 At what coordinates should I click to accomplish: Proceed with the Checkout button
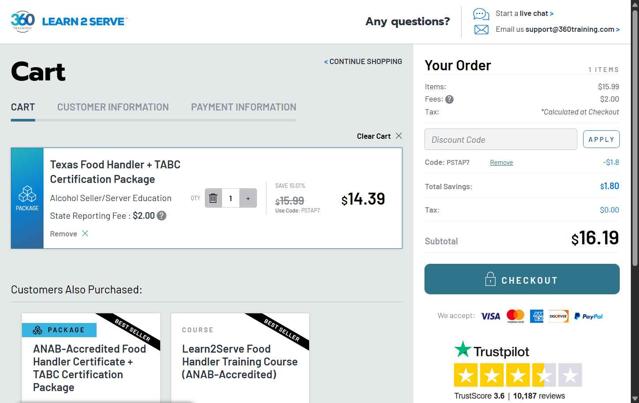(x=521, y=280)
